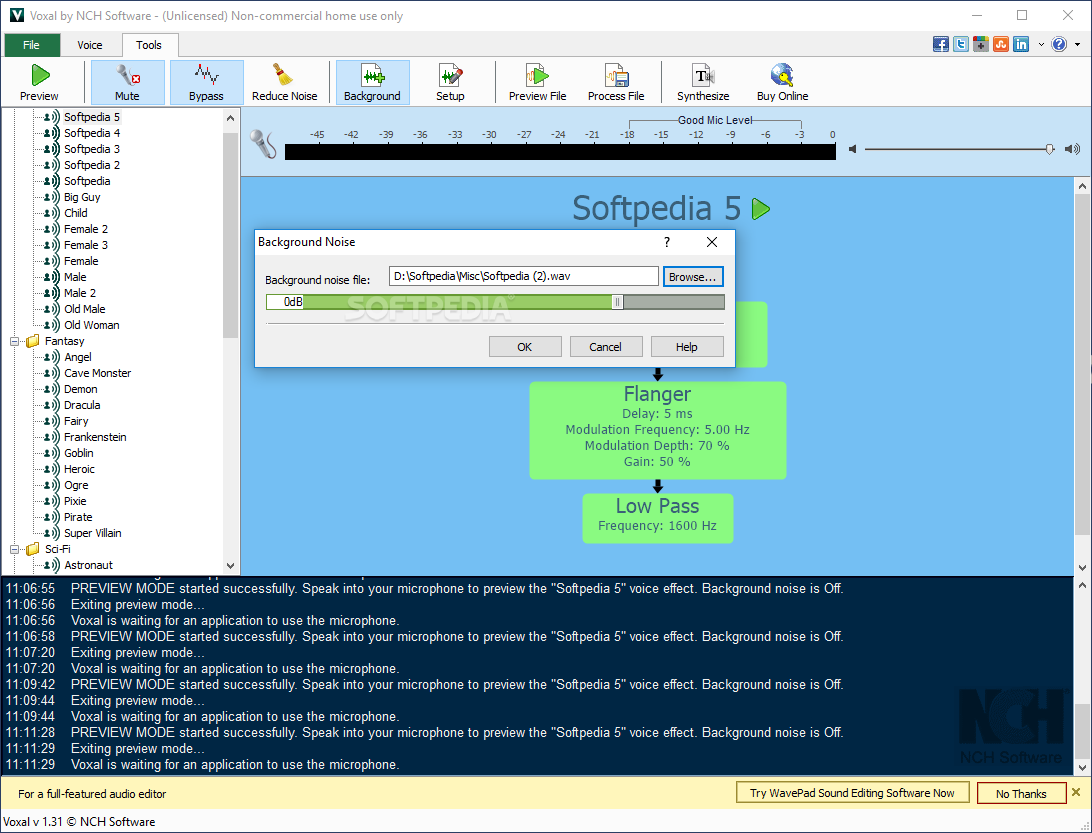Toggle the Mute microphone button
This screenshot has width=1092, height=833.
coord(127,82)
